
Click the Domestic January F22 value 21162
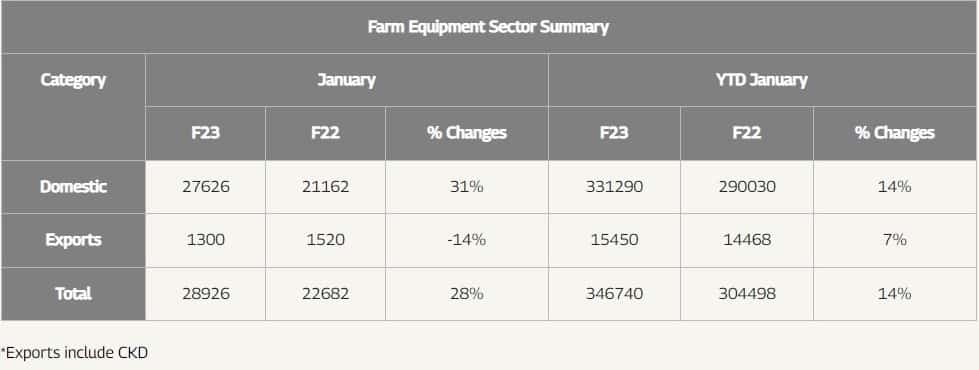[x=325, y=187]
